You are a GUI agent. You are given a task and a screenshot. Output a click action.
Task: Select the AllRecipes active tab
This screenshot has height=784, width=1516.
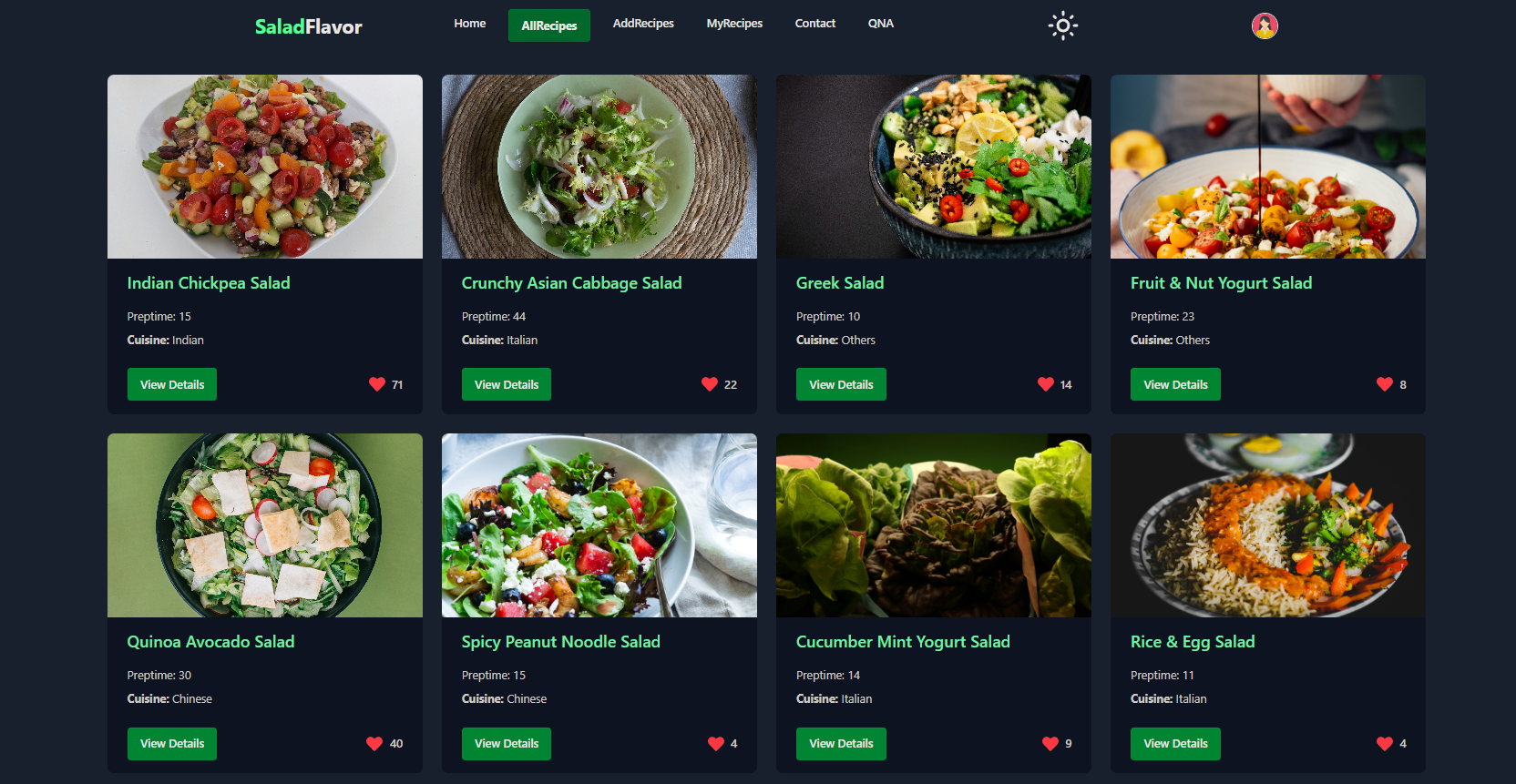point(549,25)
